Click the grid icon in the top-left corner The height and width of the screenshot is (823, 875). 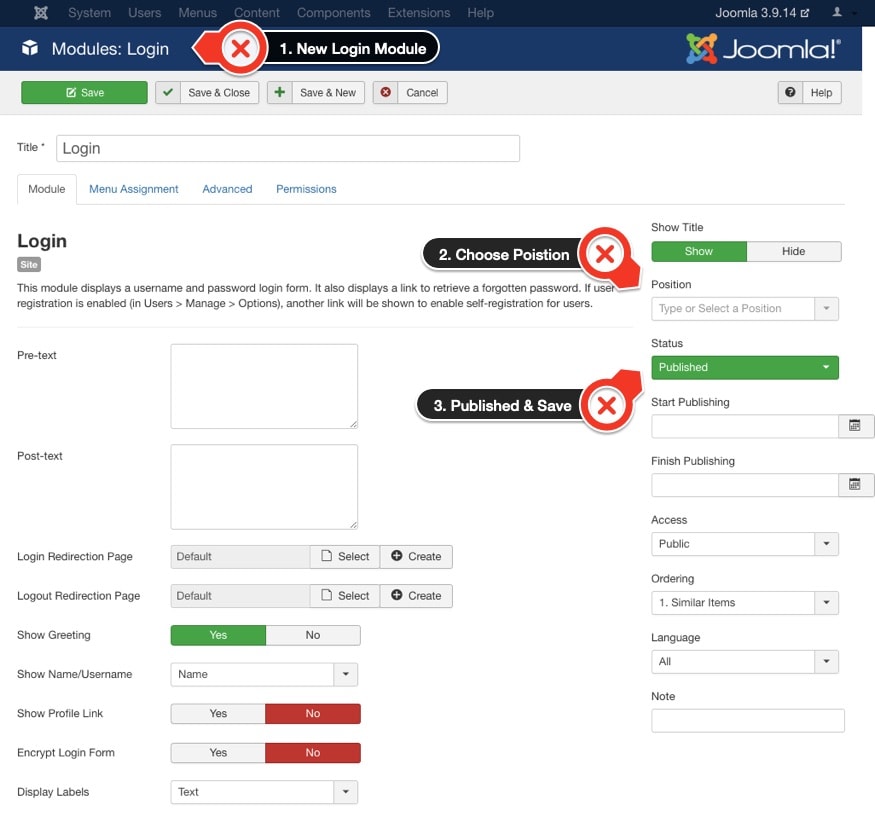(40, 13)
